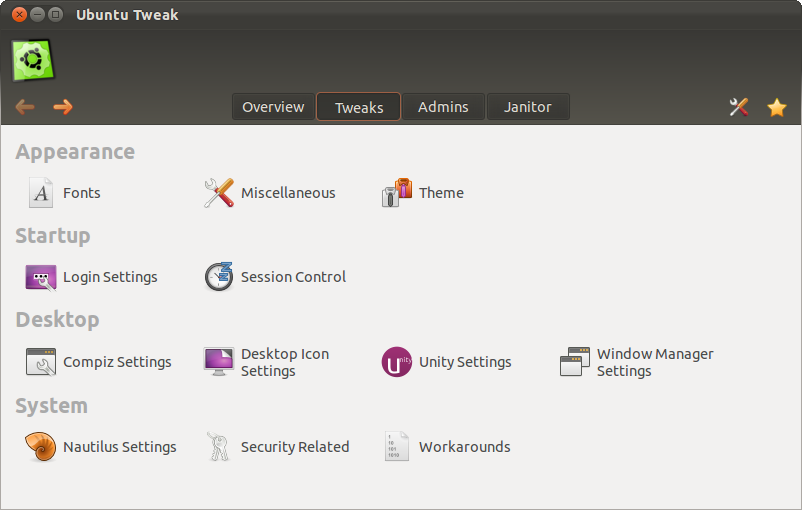Open the Window Manager Settings icon
The width and height of the screenshot is (802, 510).
tap(575, 362)
